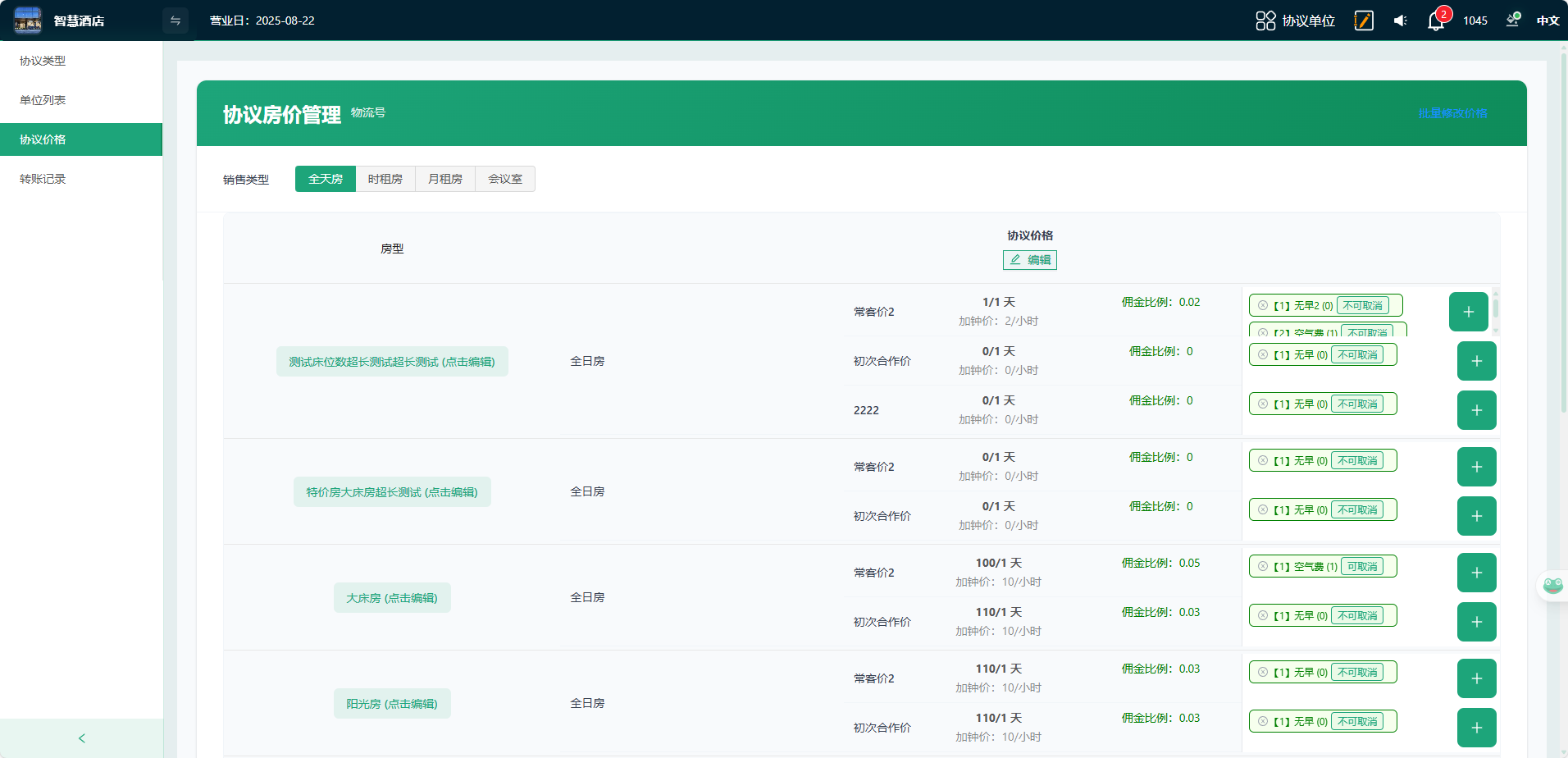The height and width of the screenshot is (758, 1568).
Task: Open the 中文 language dropdown
Action: point(1547,21)
